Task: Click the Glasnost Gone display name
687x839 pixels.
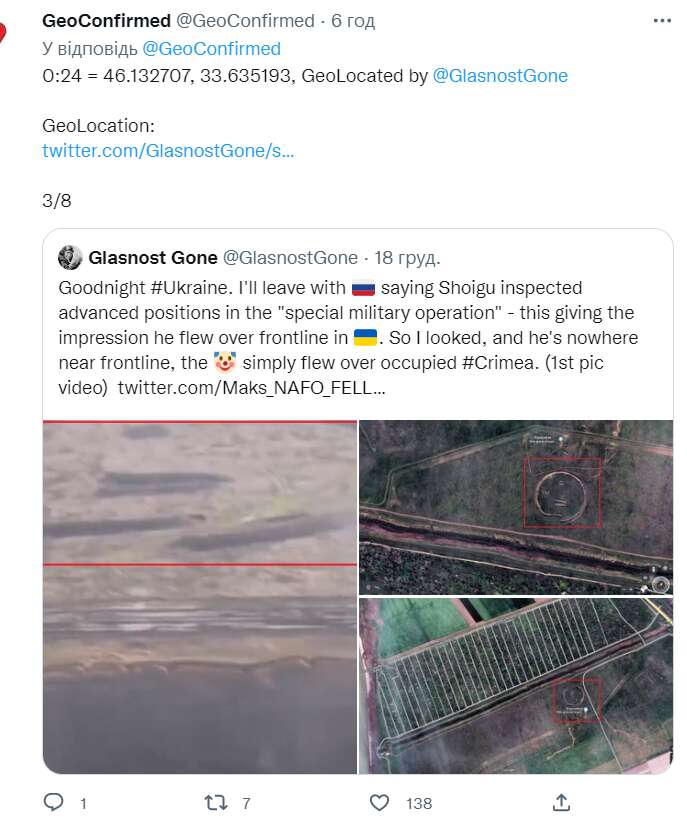Action: point(152,258)
